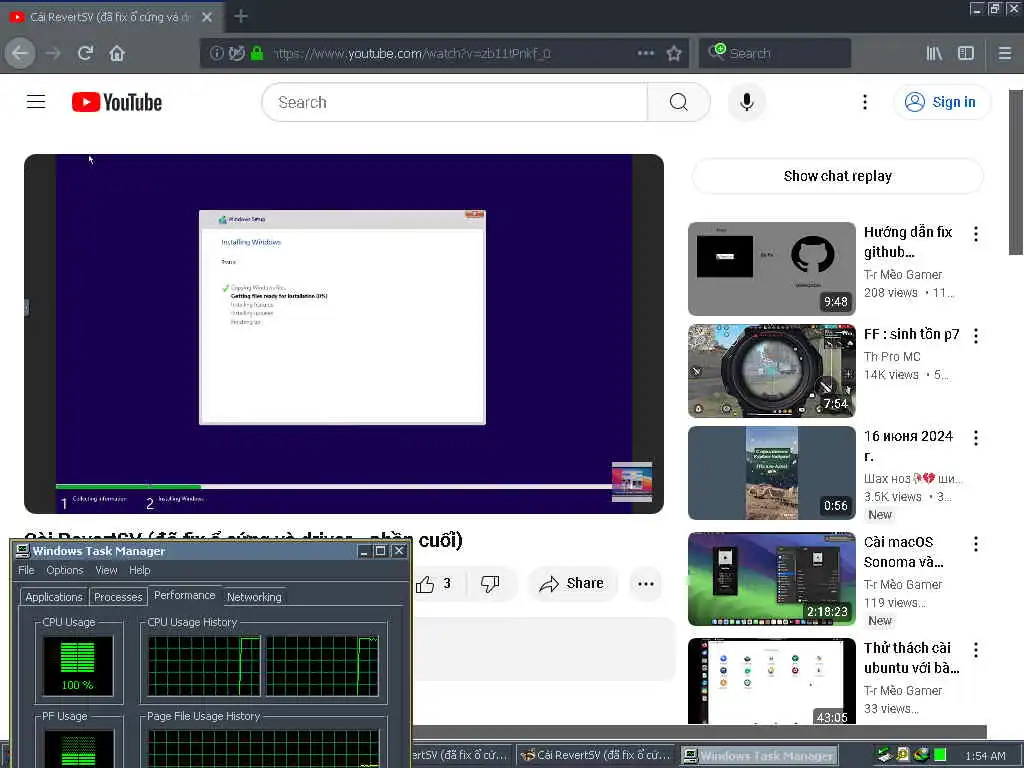Like the video with thumbs up
1024x768 pixels.
click(x=434, y=584)
